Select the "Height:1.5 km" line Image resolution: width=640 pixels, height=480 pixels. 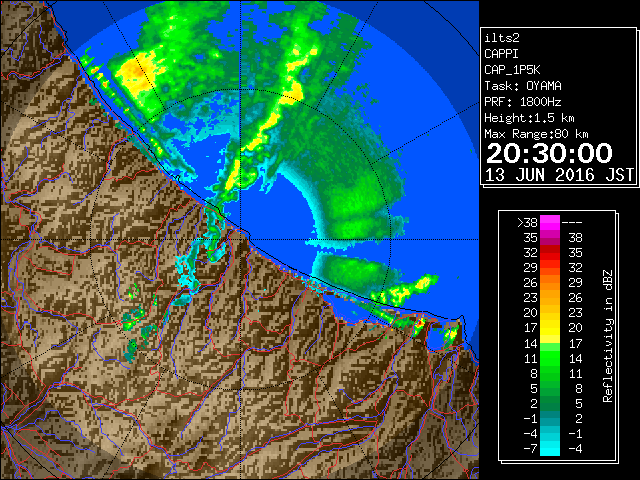(529, 118)
